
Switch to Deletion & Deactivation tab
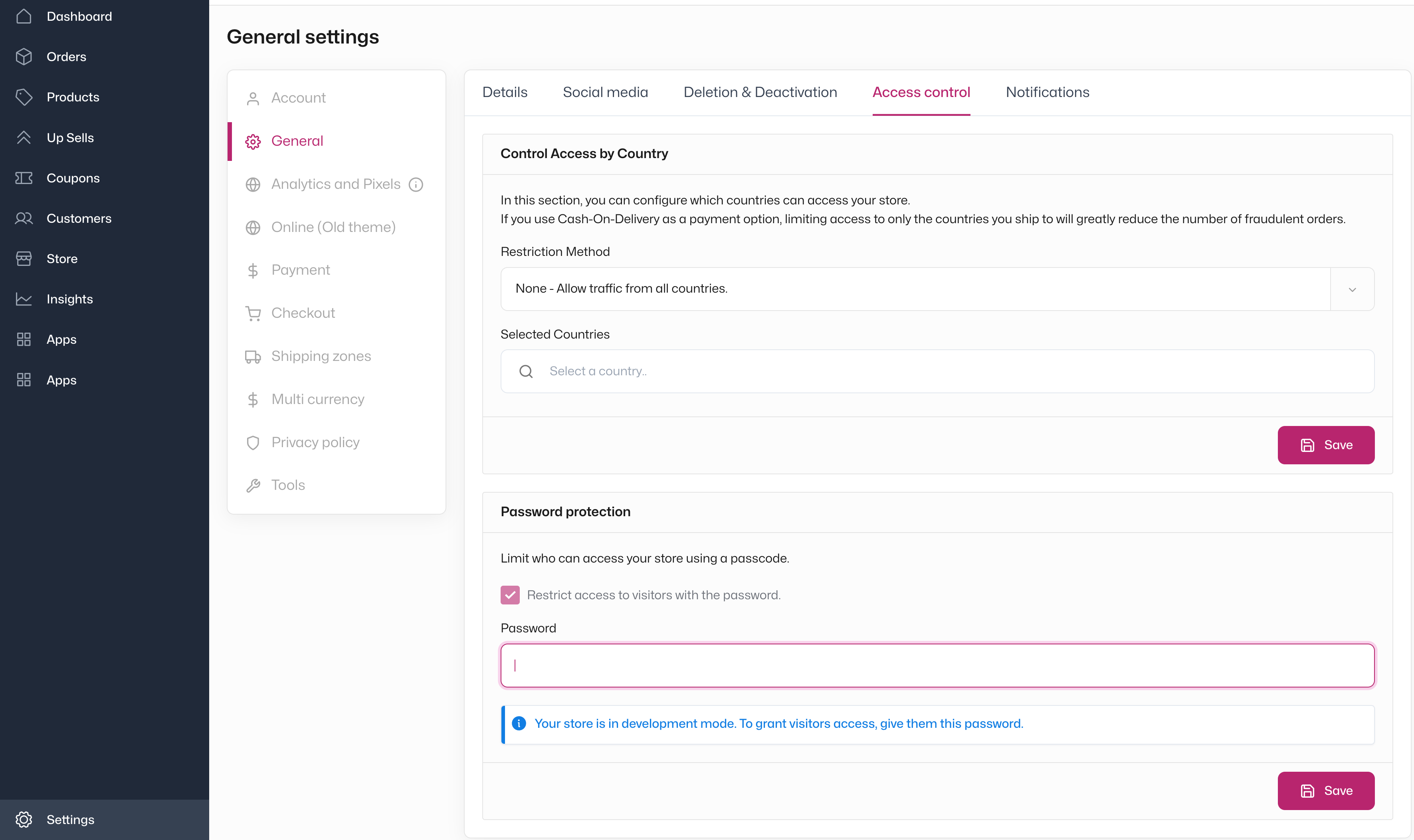pyautogui.click(x=760, y=92)
